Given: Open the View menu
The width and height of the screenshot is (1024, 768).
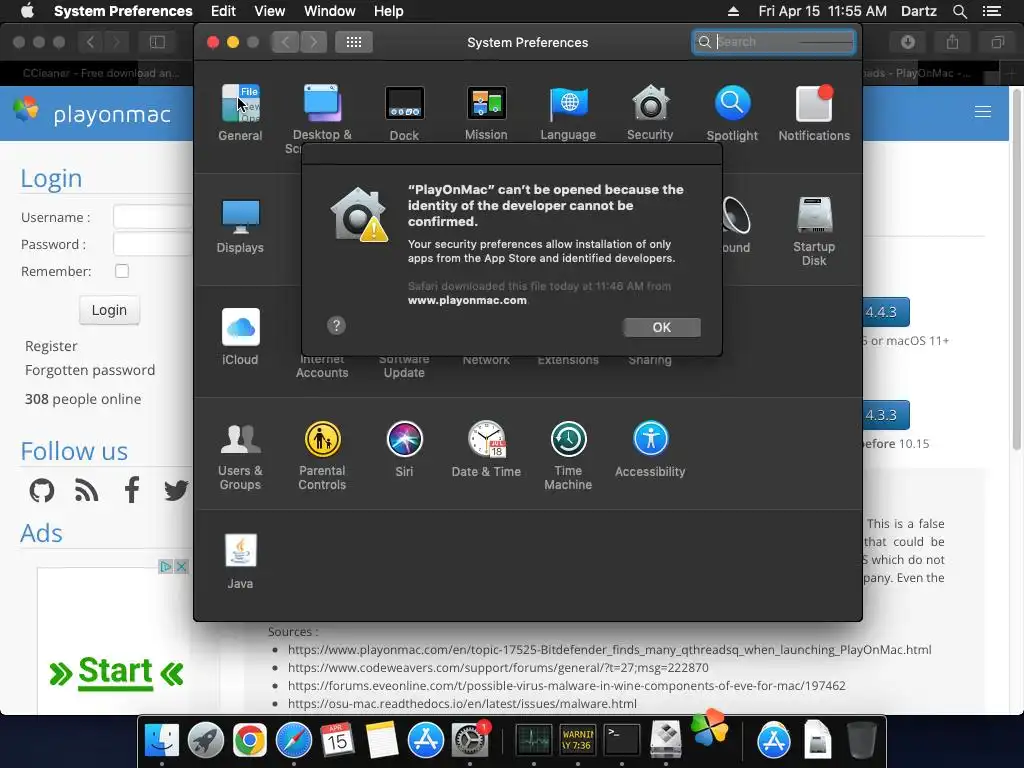Looking at the screenshot, I should point(270,11).
